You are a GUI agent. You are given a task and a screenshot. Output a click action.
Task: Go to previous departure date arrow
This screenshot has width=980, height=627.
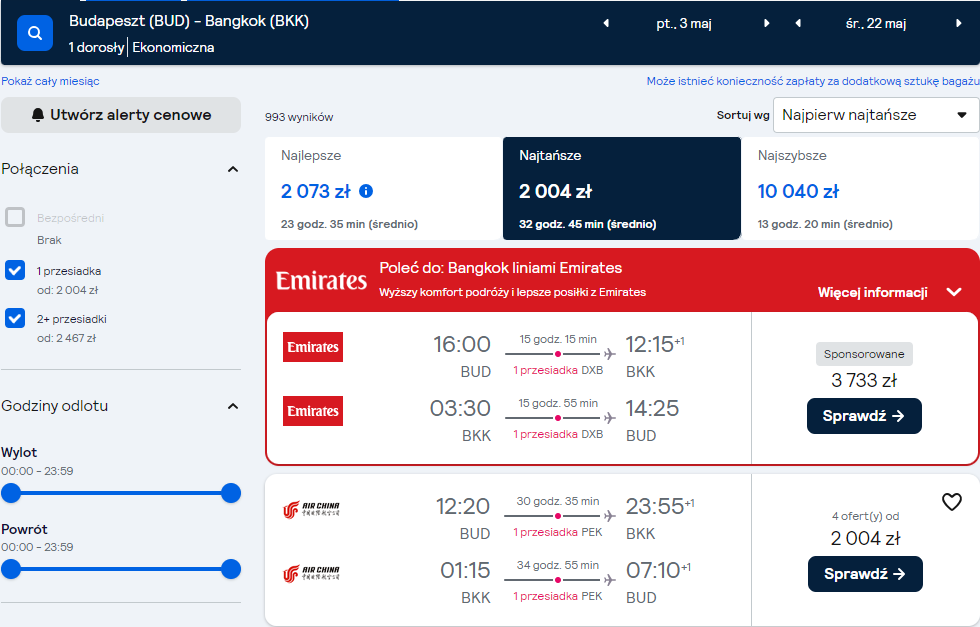(x=606, y=23)
